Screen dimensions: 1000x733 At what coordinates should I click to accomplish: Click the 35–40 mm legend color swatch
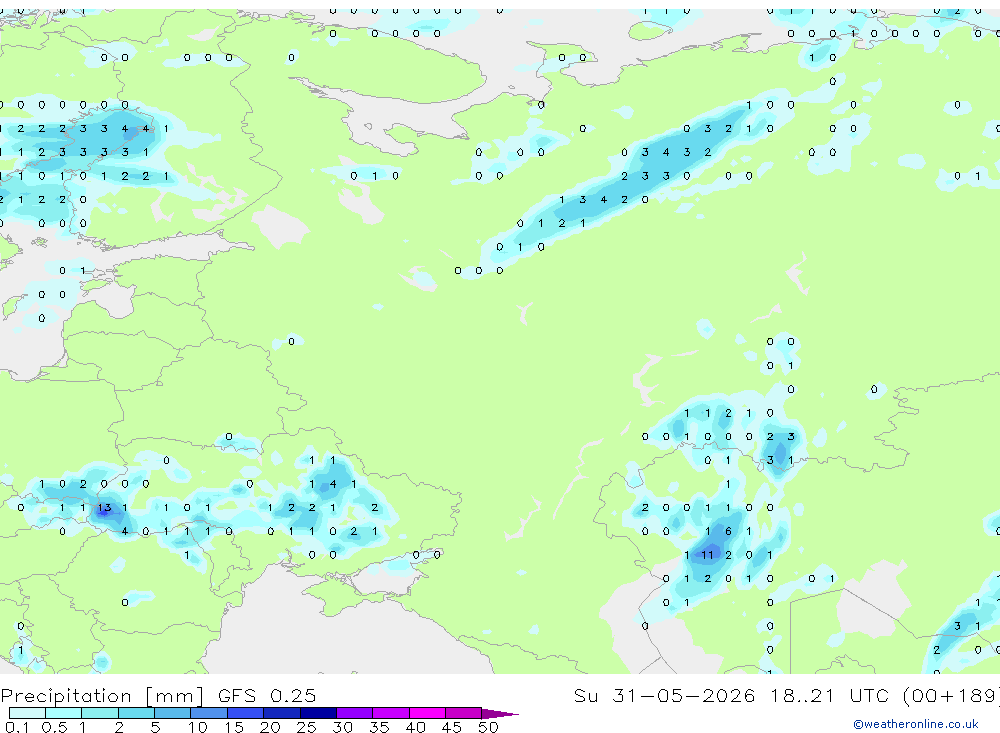[x=390, y=713]
